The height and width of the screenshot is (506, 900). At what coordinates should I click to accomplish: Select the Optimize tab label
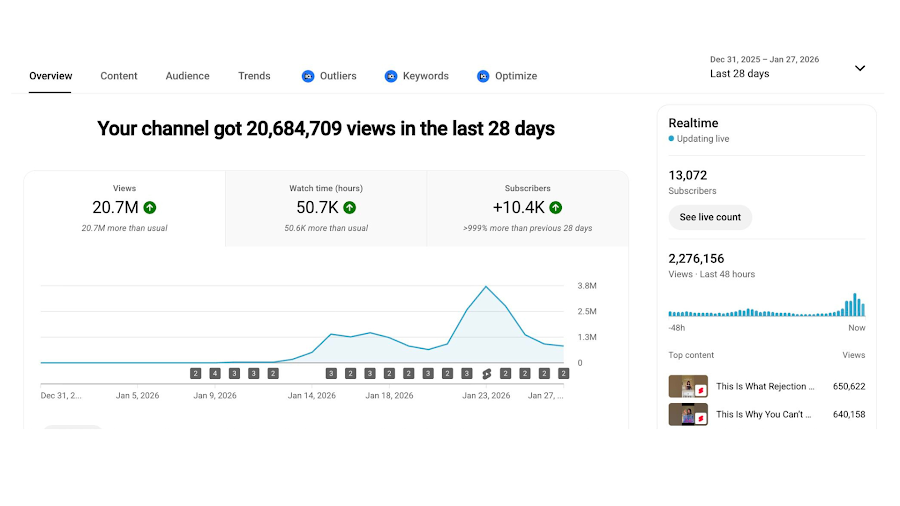point(516,76)
